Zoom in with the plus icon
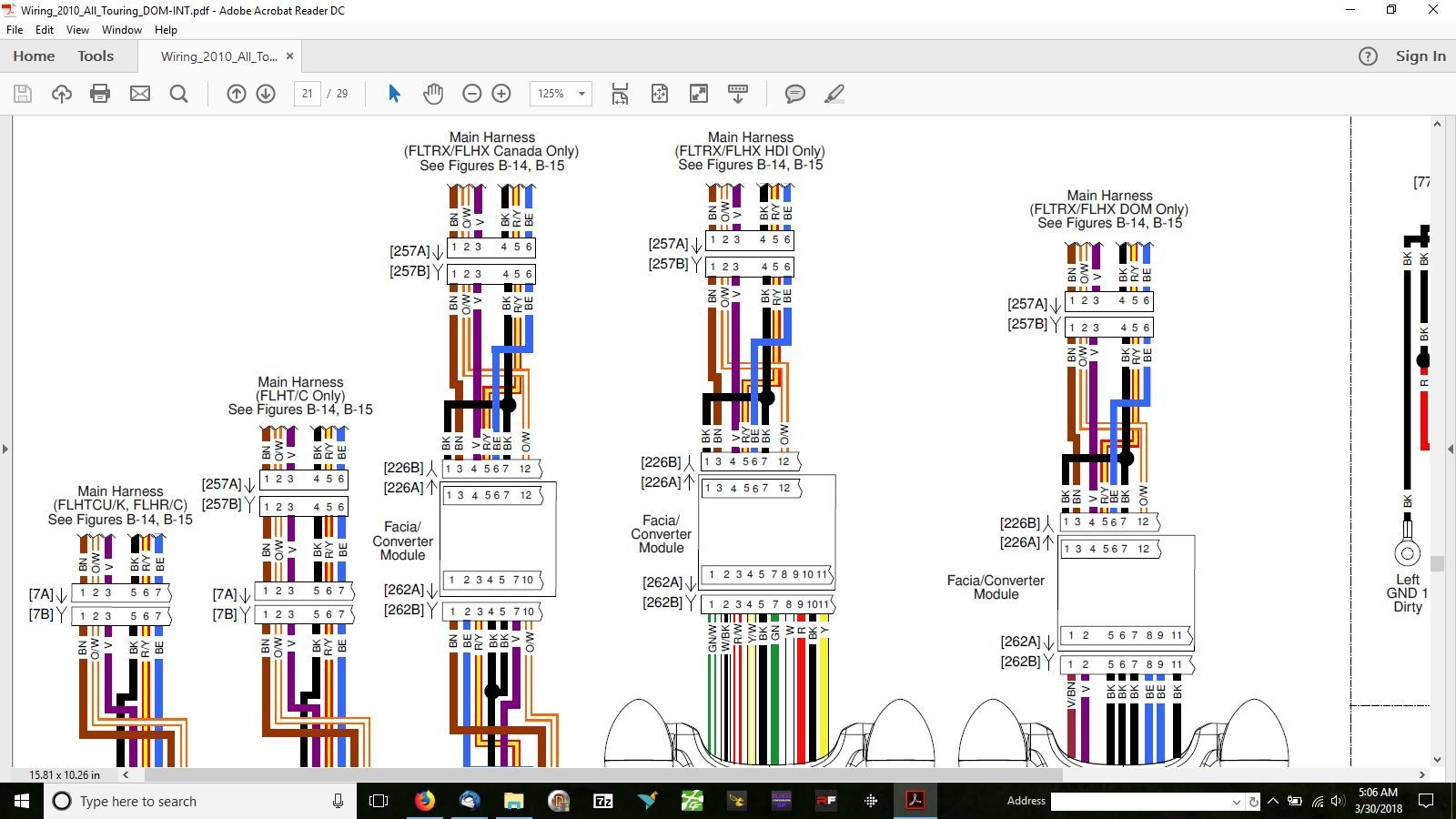This screenshot has width=1456, height=819. pyautogui.click(x=501, y=94)
